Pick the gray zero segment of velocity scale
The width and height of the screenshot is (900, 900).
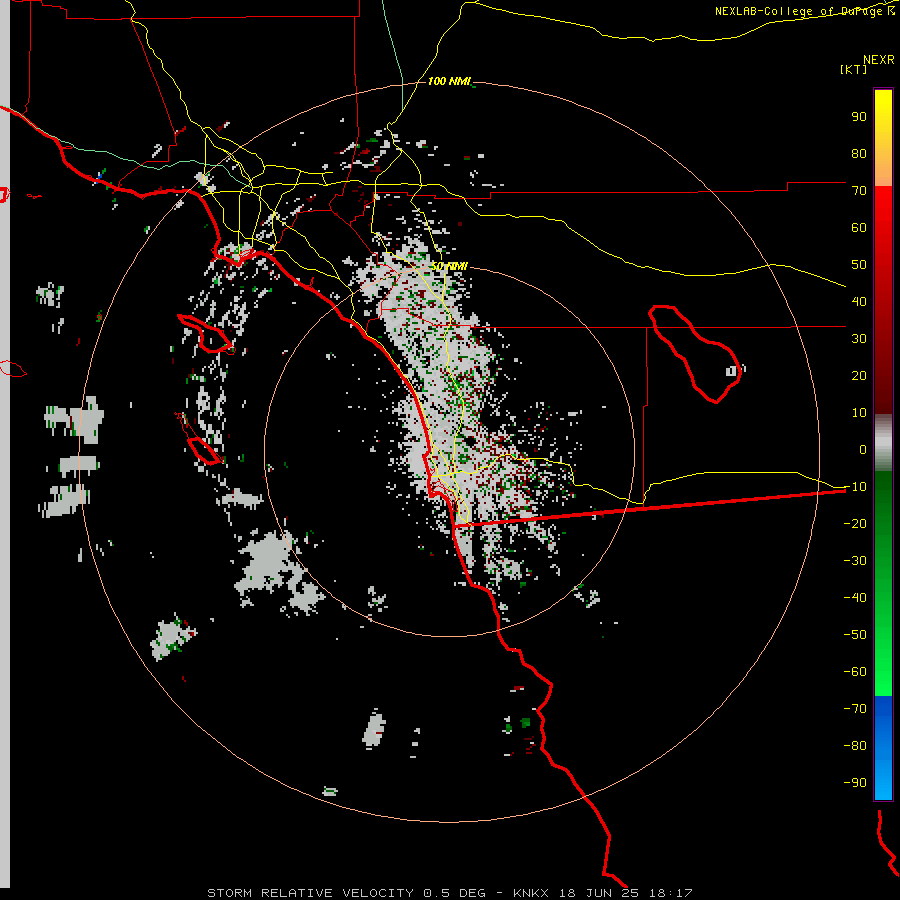[x=883, y=443]
